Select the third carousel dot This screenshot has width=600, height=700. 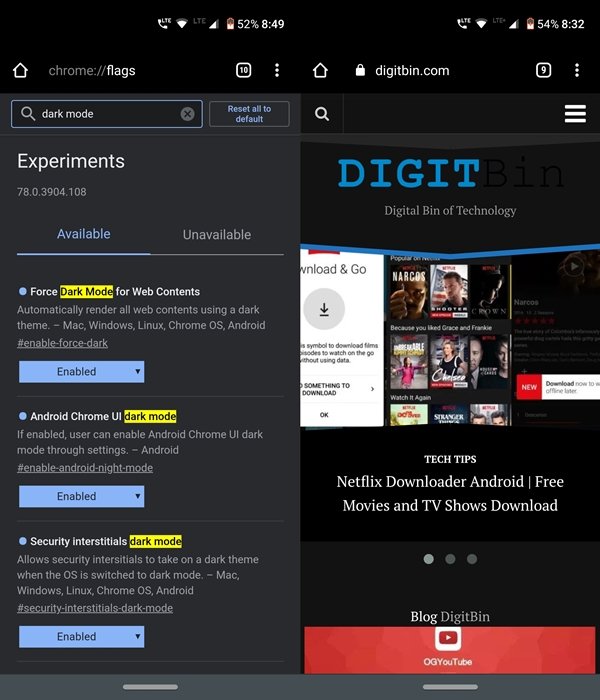(x=472, y=559)
